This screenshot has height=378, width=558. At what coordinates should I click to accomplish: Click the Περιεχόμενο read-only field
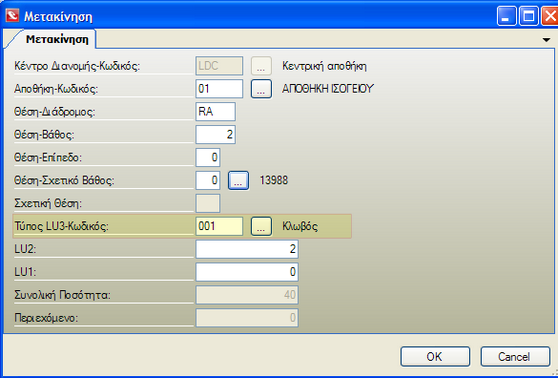coord(247,317)
